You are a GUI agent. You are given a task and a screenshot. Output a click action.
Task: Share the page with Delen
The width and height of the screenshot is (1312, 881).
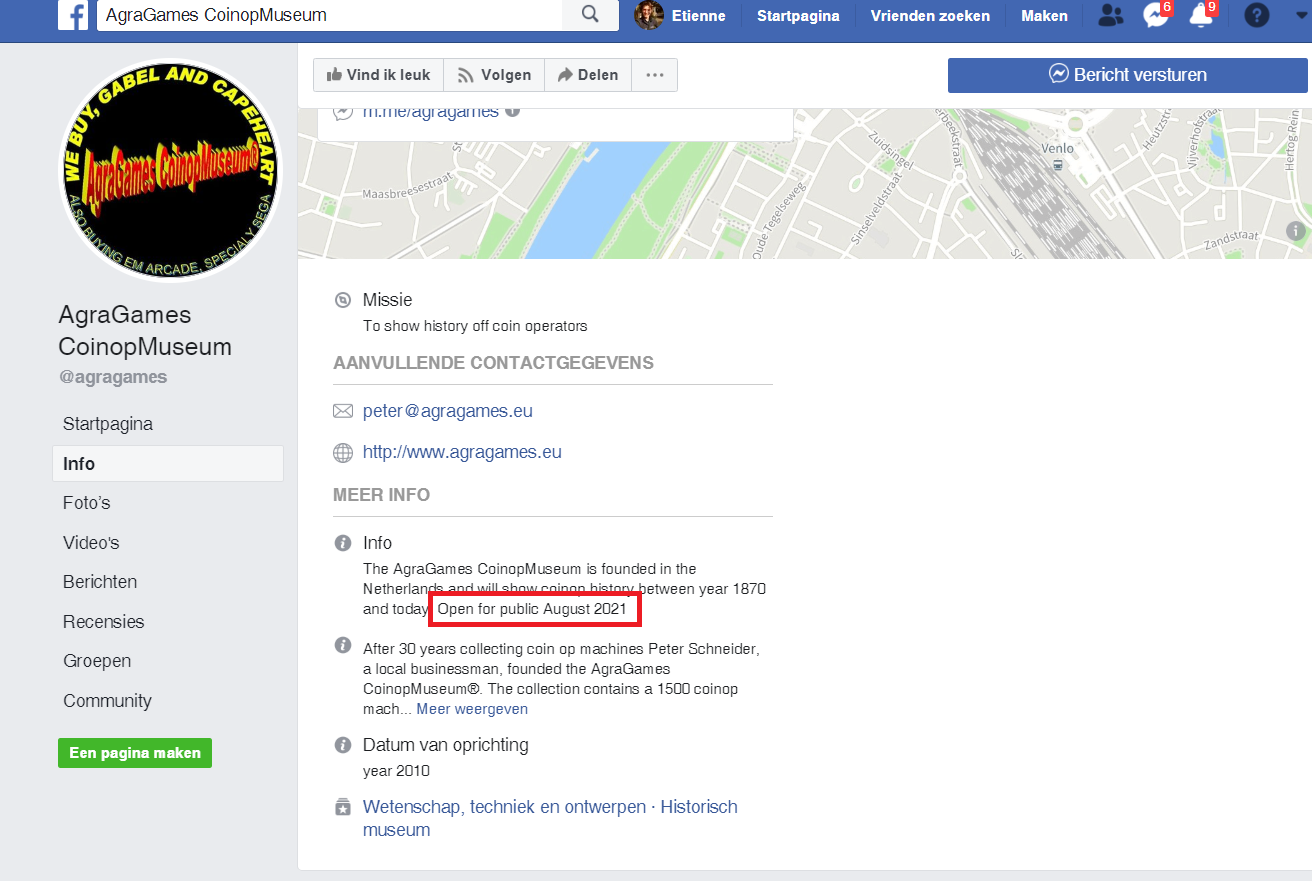(x=588, y=75)
